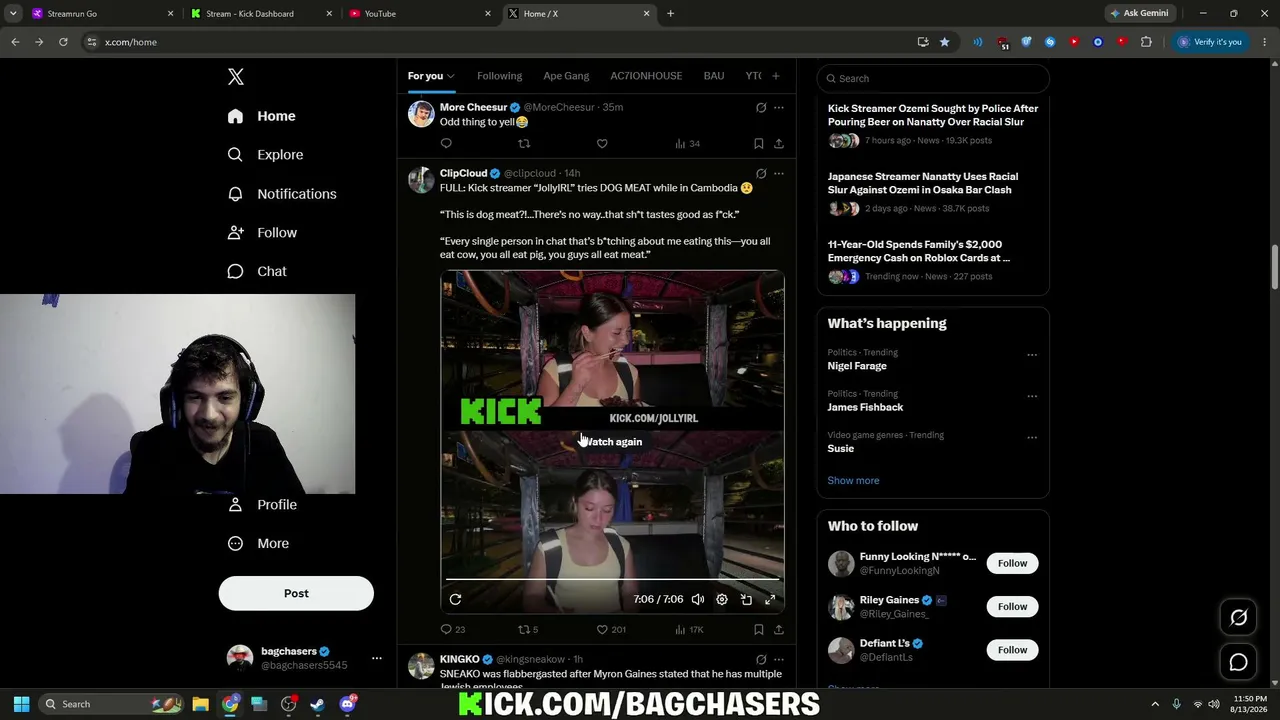Open the Nigel Farage trending topic
Viewport: 1280px width, 720px height.
point(857,366)
